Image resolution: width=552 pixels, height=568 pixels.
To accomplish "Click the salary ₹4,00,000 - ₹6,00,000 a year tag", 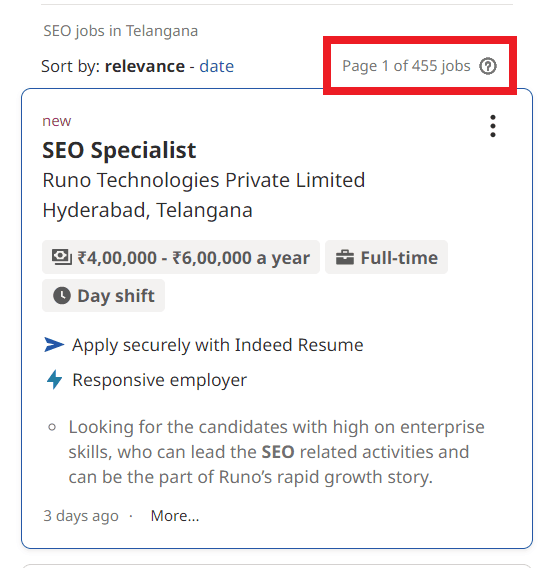I will click(x=181, y=257).
